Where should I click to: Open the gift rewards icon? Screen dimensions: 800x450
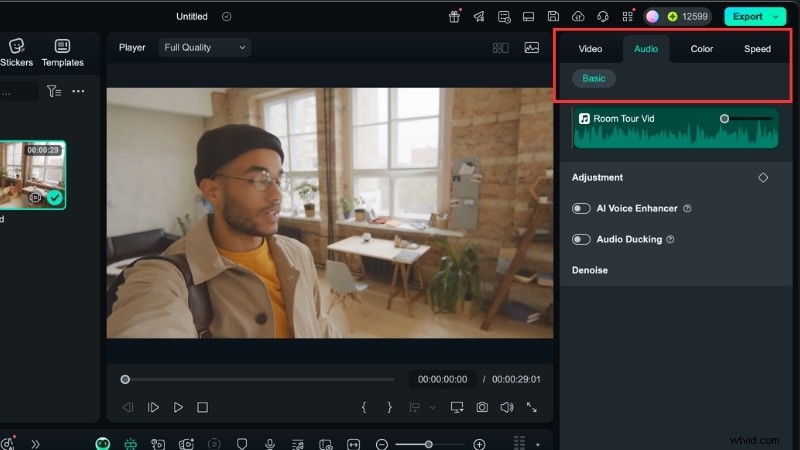coord(454,16)
